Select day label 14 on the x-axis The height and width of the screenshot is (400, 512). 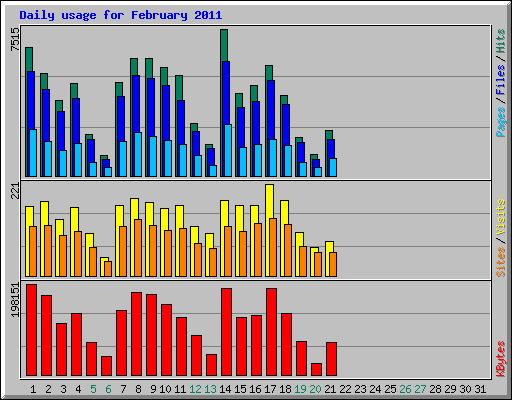[225, 389]
